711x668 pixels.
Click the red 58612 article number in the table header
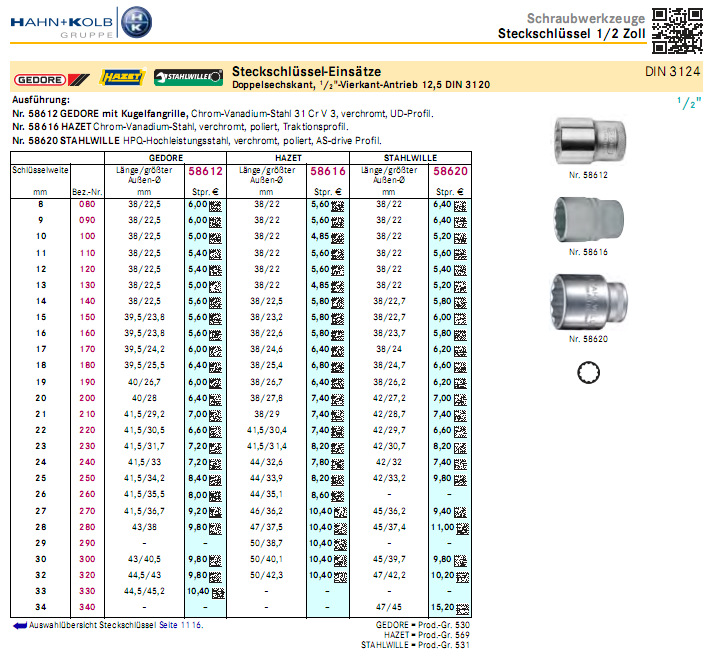coord(205,171)
